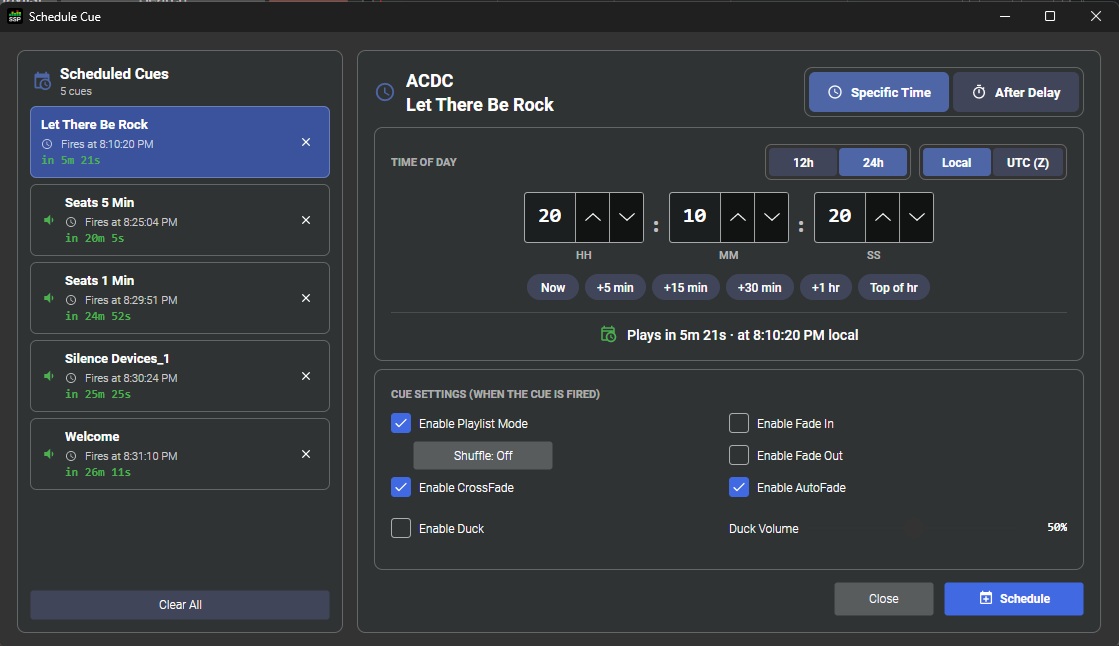This screenshot has width=1119, height=646.
Task: Remove the Welcome scheduled cue
Action: pos(305,454)
